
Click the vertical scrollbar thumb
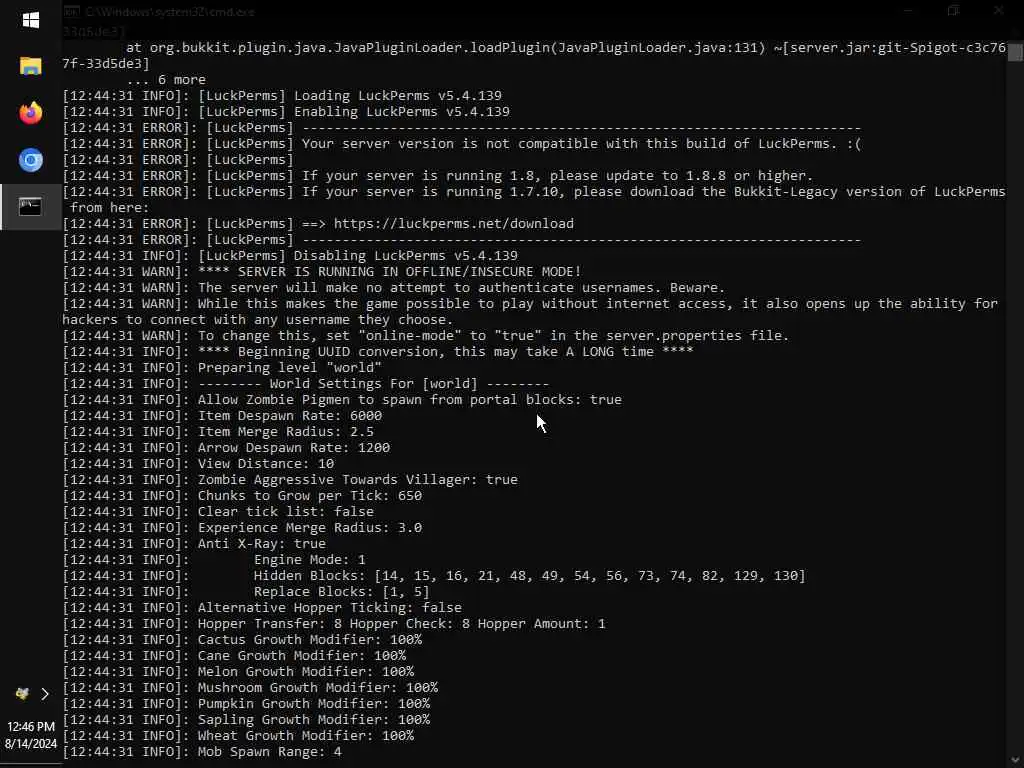coord(1015,52)
